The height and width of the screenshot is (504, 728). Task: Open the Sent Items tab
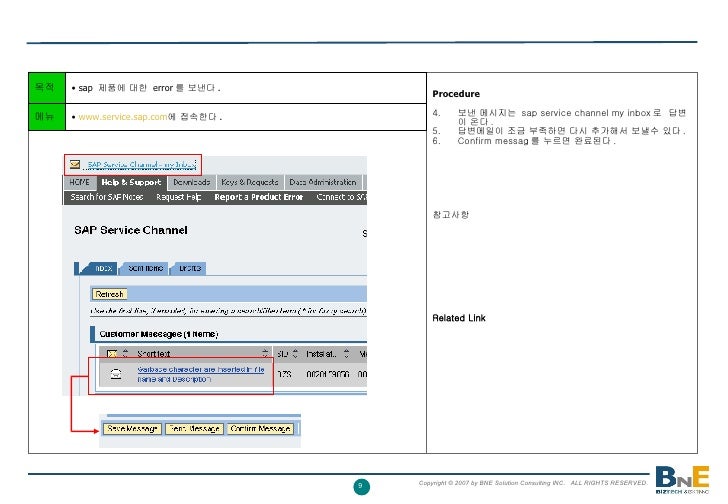pyautogui.click(x=145, y=268)
